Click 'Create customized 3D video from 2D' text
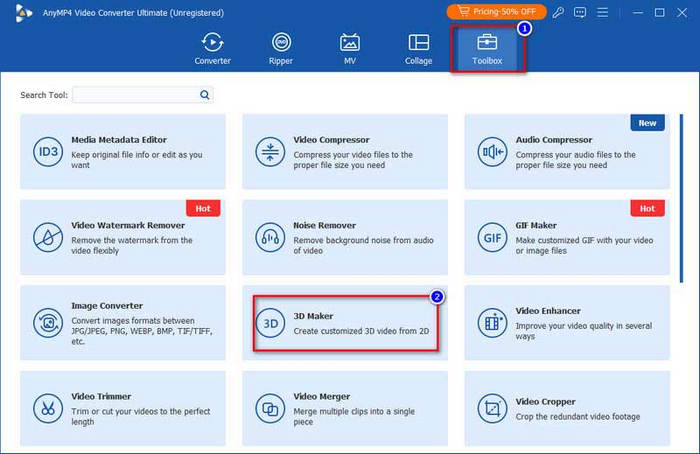 361,331
